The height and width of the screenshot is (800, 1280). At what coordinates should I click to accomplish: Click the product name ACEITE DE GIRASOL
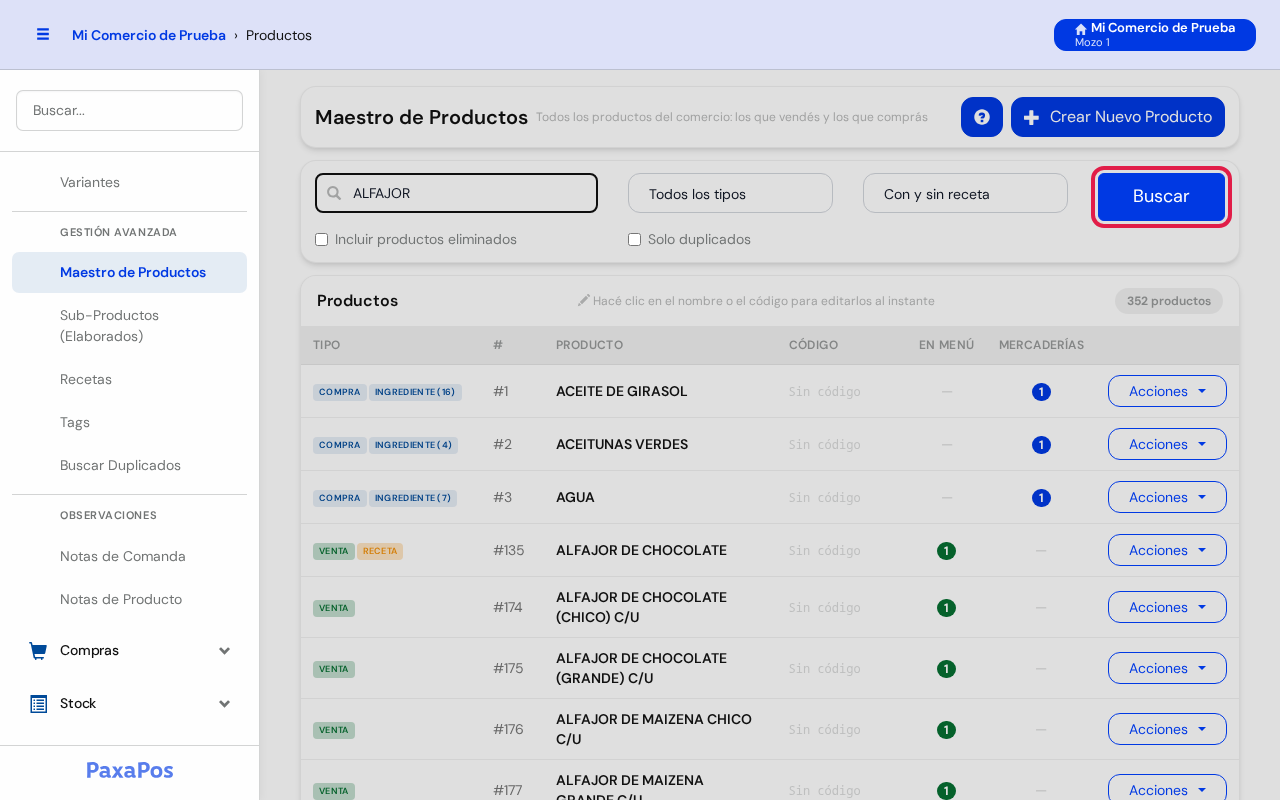(x=622, y=391)
